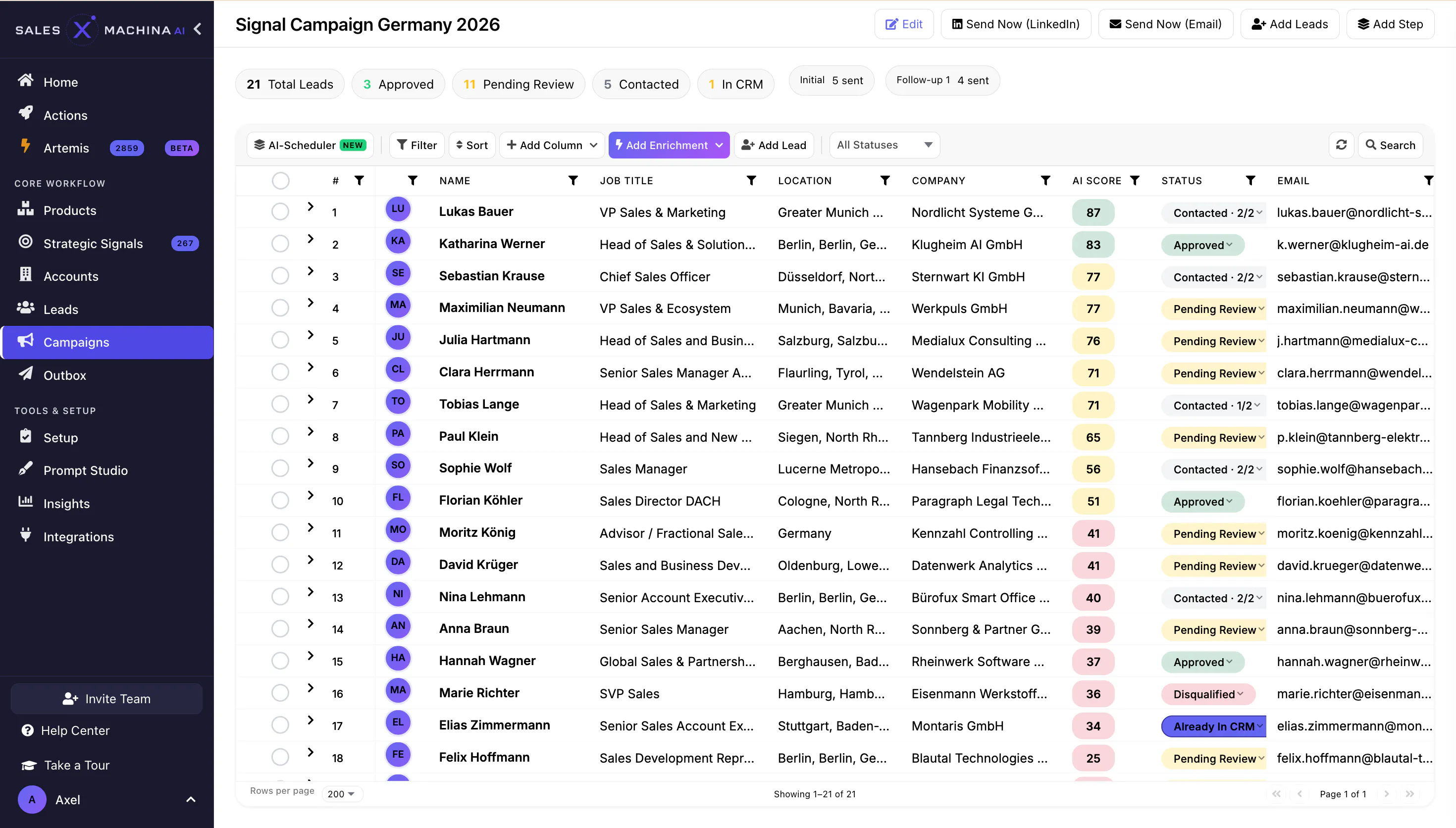
Task: Jump to last page double-arrow icon
Action: [1410, 794]
